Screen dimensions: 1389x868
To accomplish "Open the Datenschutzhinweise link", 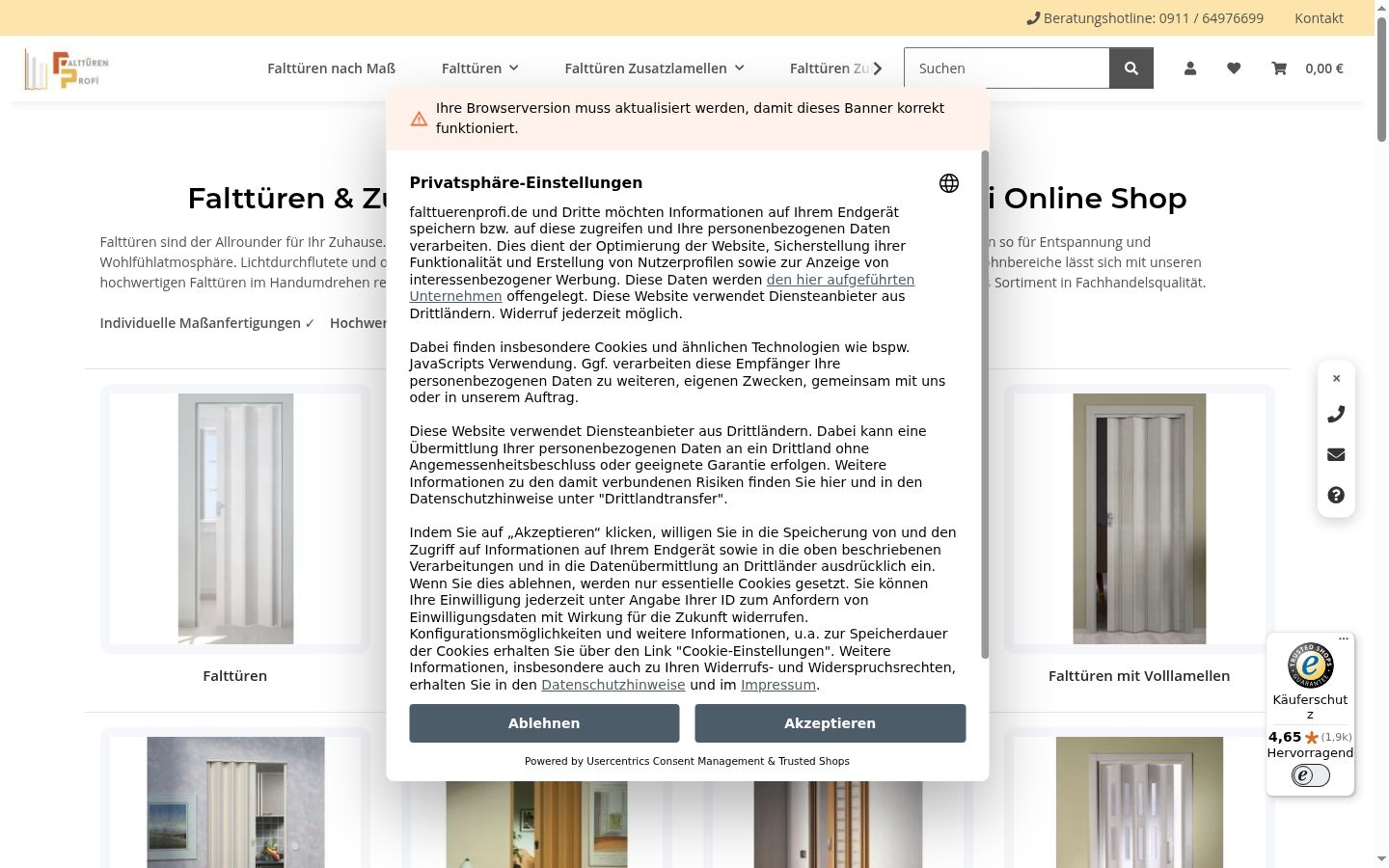I will coord(613,685).
